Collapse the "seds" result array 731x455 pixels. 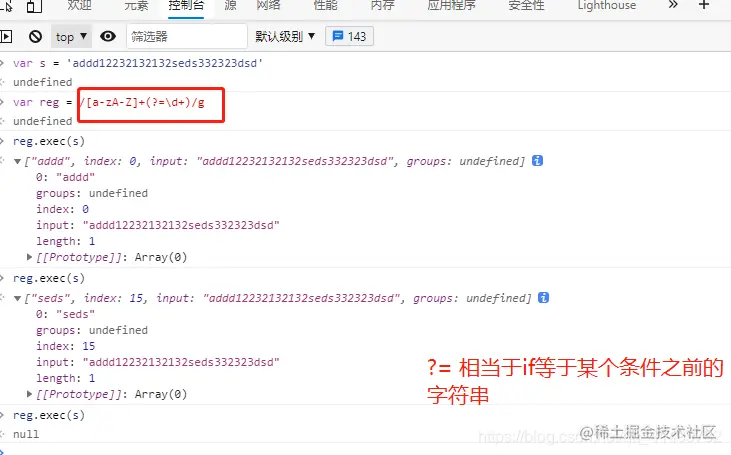pos(17,298)
